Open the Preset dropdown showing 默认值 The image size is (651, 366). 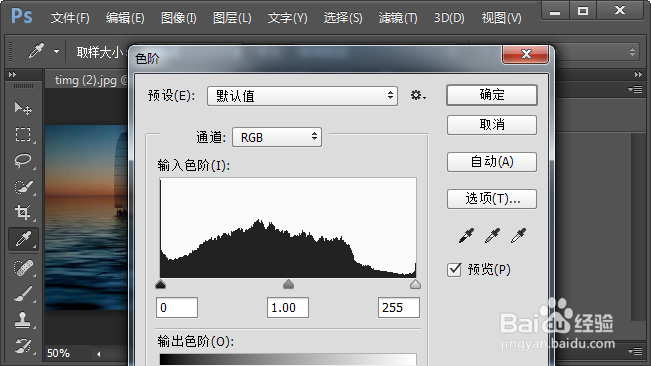click(302, 96)
